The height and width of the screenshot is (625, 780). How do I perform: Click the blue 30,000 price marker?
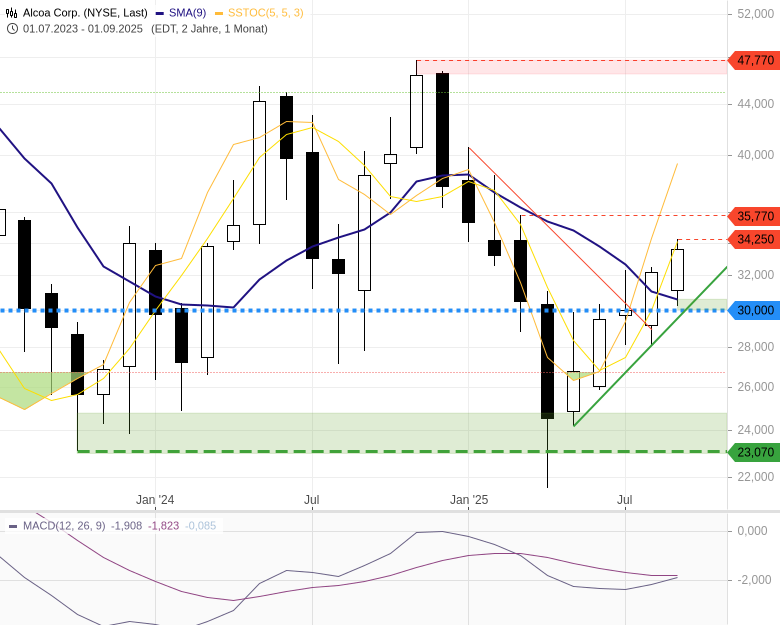tap(754, 311)
